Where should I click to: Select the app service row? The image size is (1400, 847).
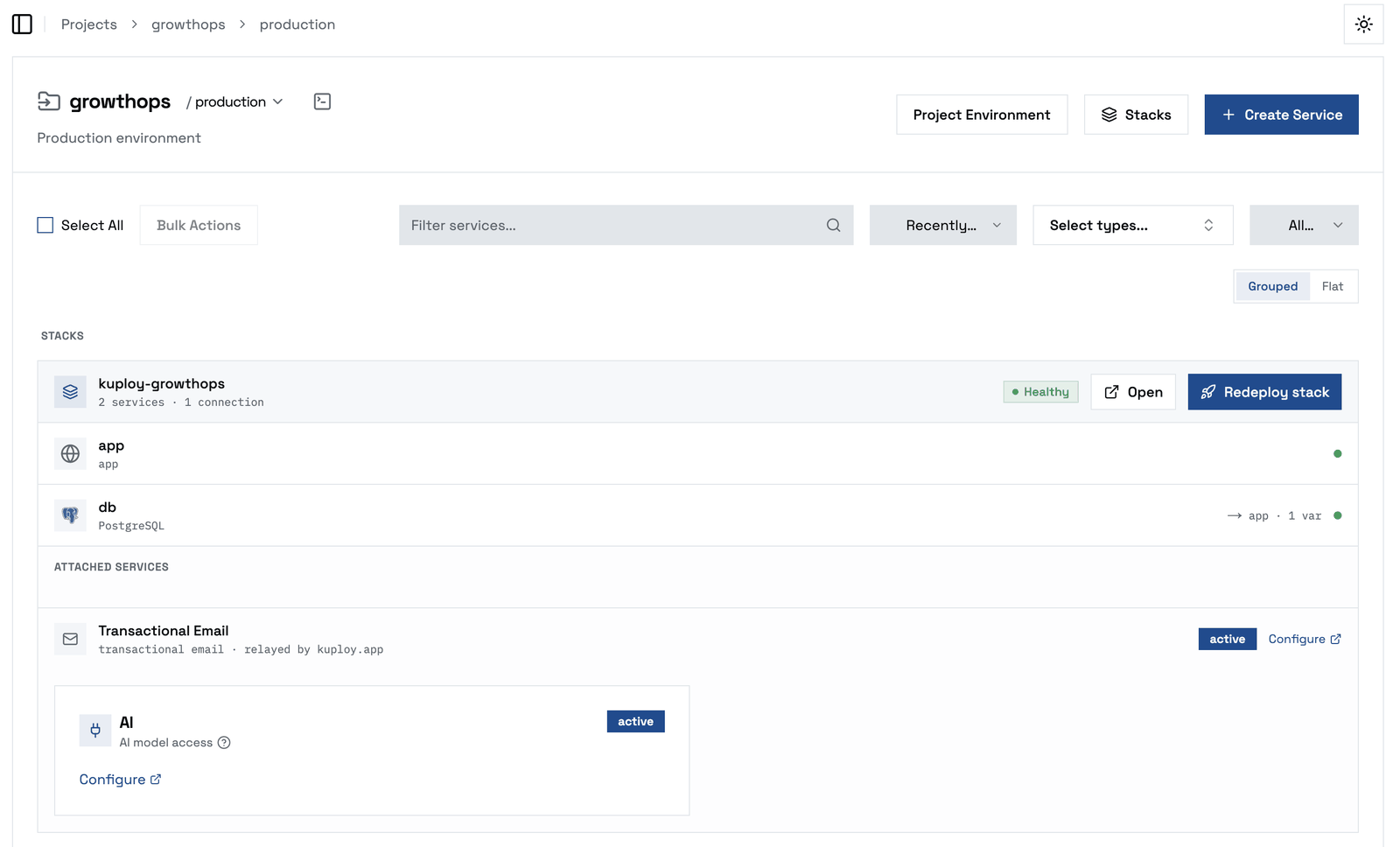(697, 454)
